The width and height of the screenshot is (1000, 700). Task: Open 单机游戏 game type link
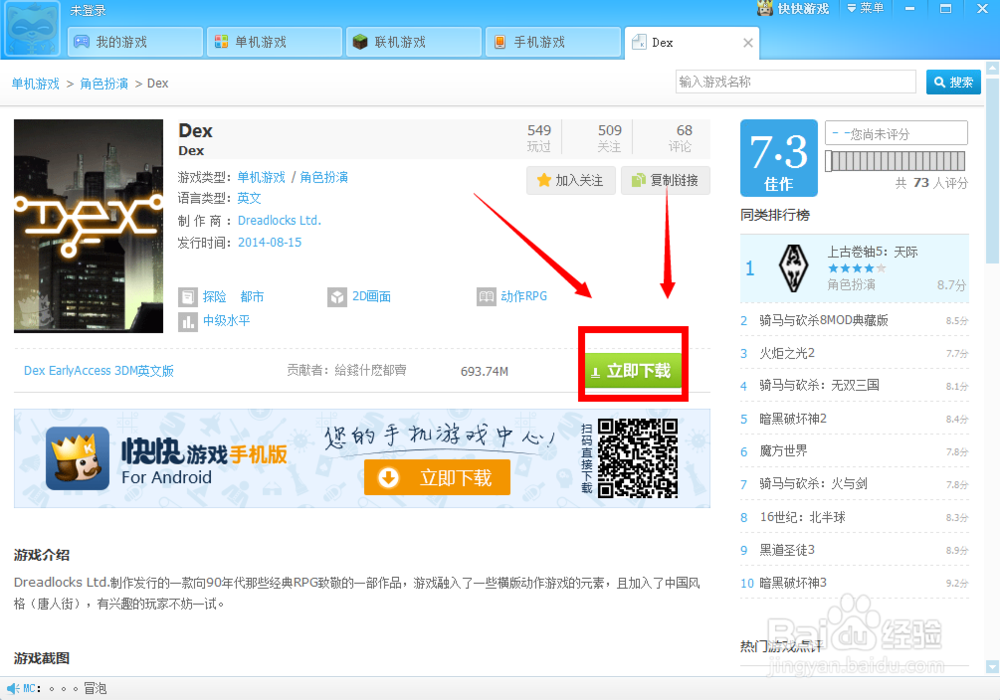[261, 177]
